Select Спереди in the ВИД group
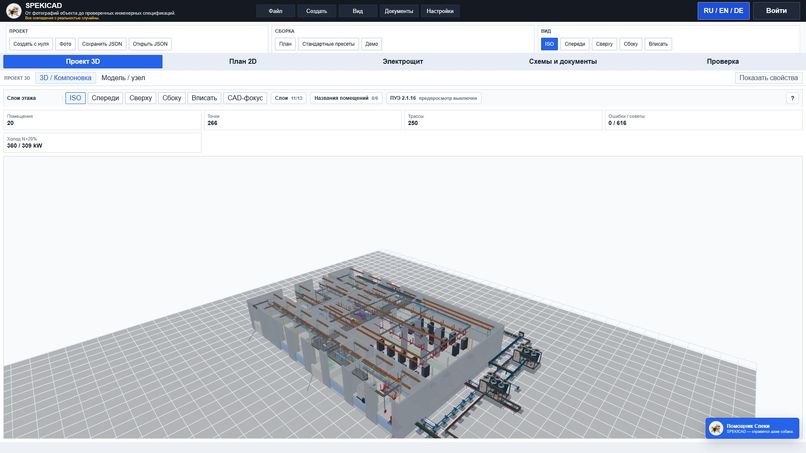The height and width of the screenshot is (453, 806). coord(575,44)
